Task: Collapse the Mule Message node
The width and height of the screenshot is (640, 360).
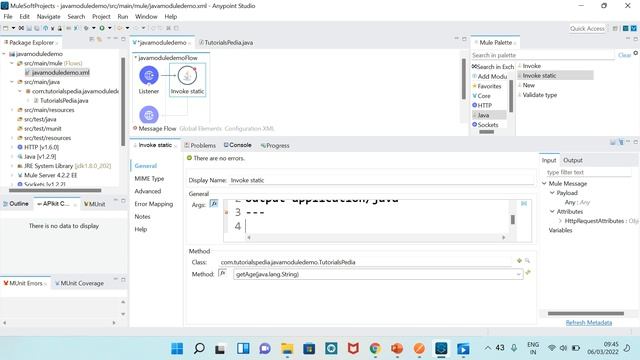Action: tap(544, 184)
